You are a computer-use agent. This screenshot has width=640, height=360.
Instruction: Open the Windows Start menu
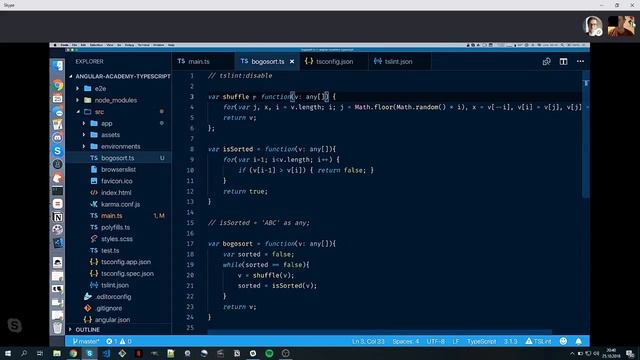pos(8,353)
